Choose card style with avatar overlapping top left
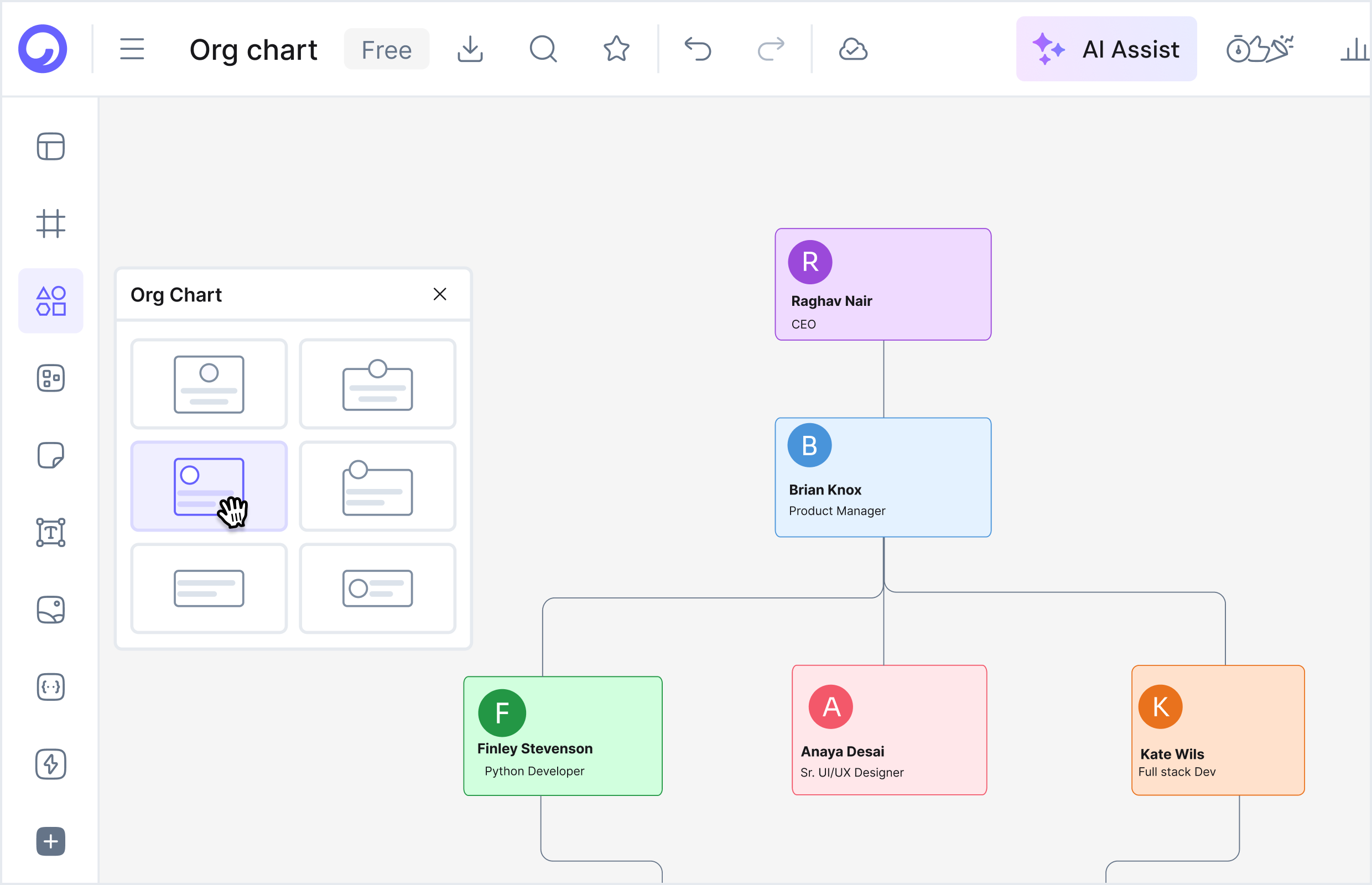Viewport: 1372px width, 885px height. click(378, 486)
